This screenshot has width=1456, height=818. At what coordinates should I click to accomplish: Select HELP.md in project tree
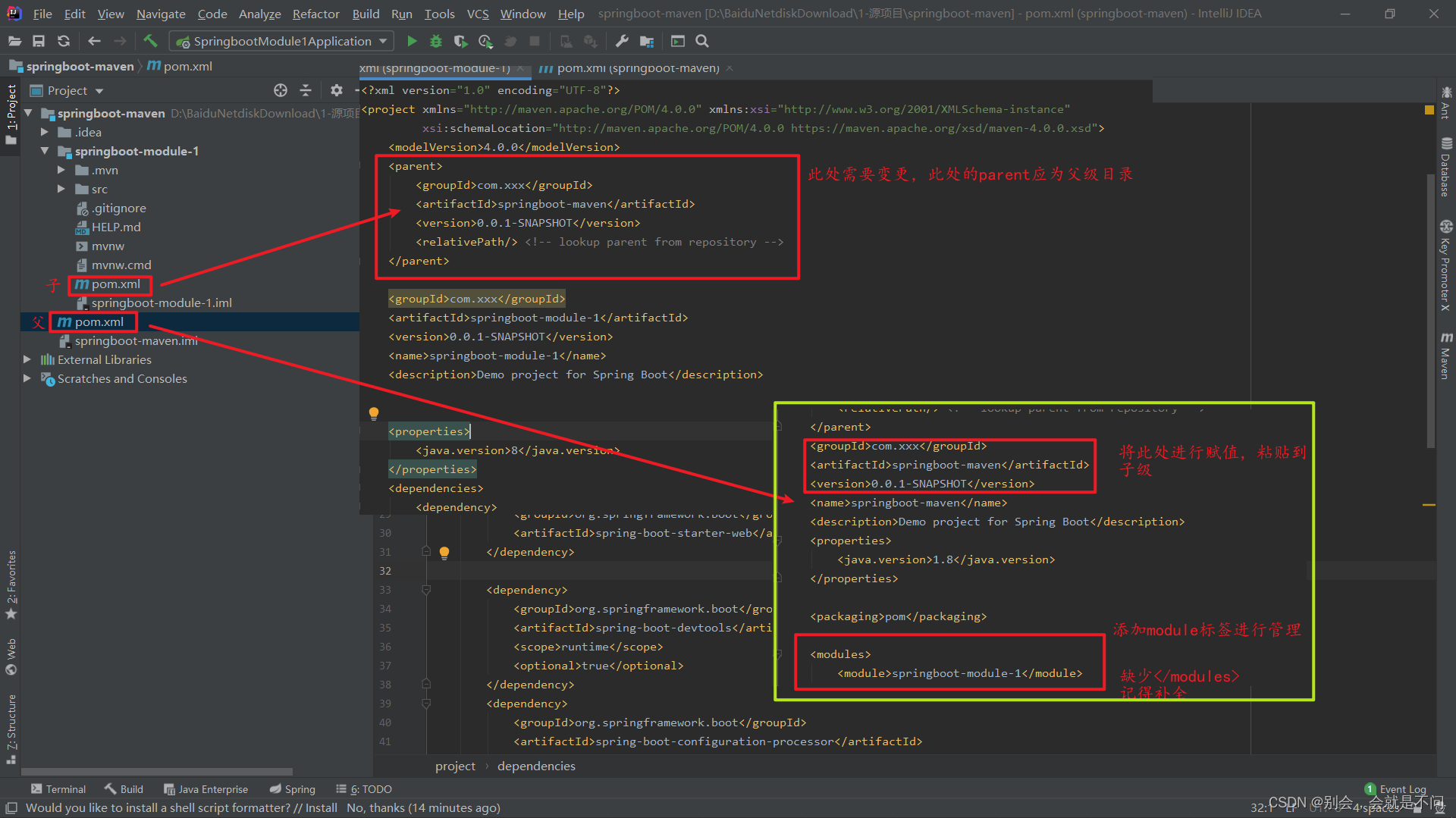point(108,227)
